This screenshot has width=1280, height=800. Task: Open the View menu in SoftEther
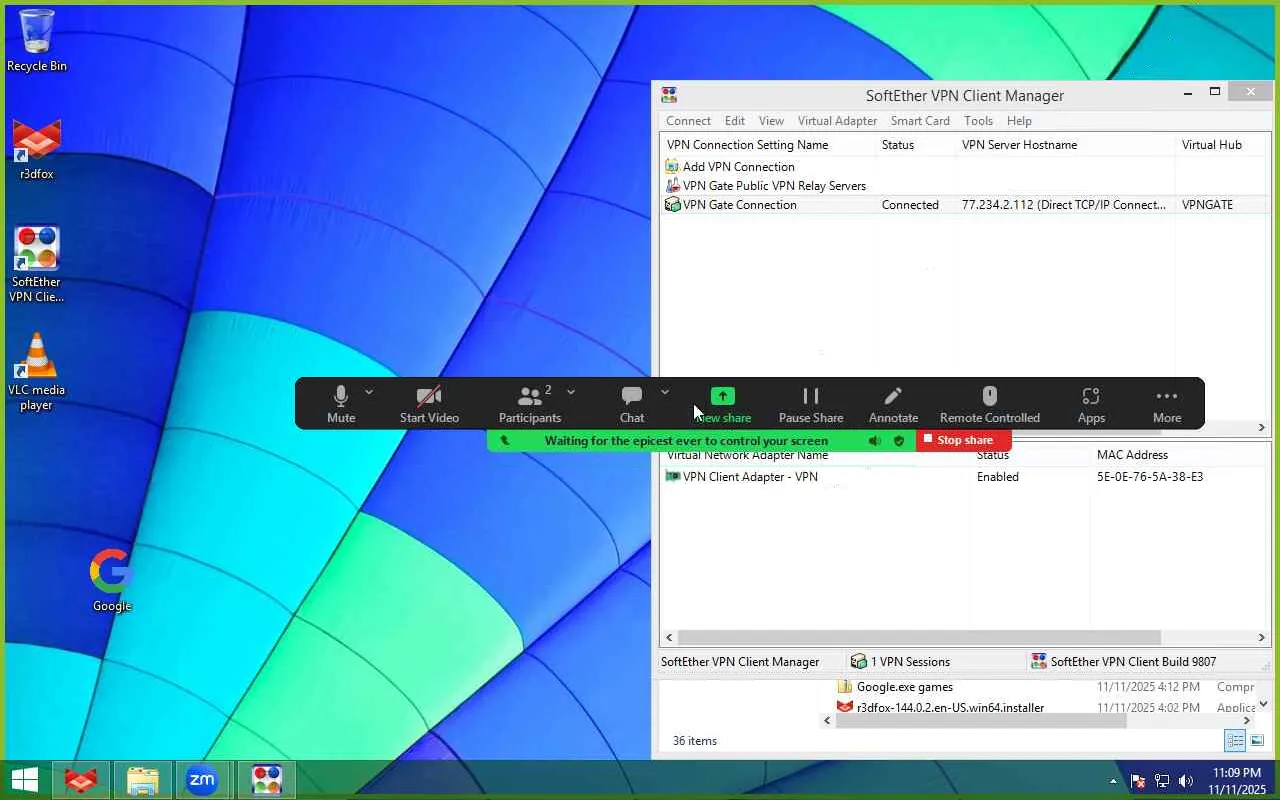tap(771, 121)
